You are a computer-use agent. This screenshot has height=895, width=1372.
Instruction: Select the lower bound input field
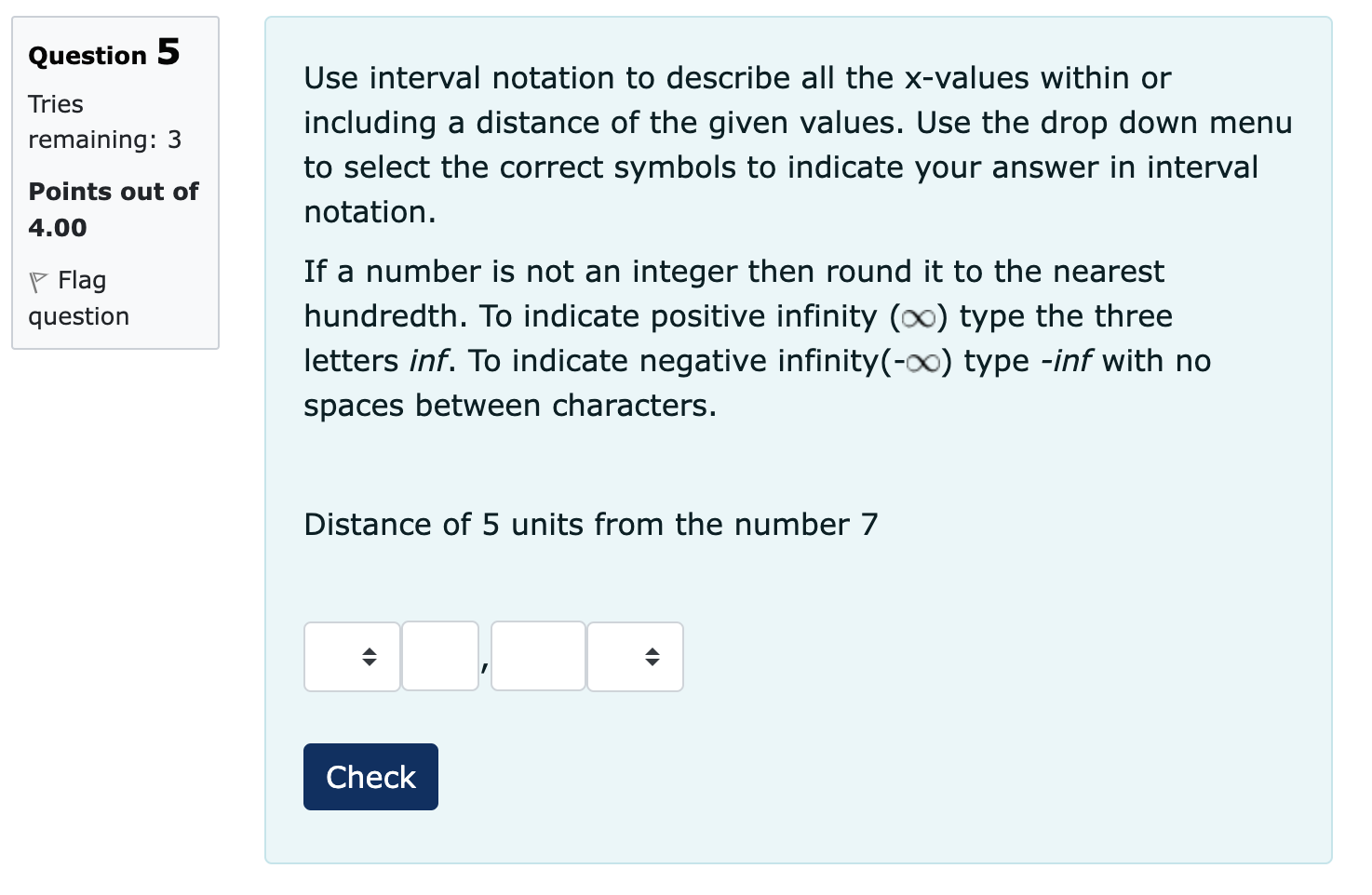(x=439, y=656)
